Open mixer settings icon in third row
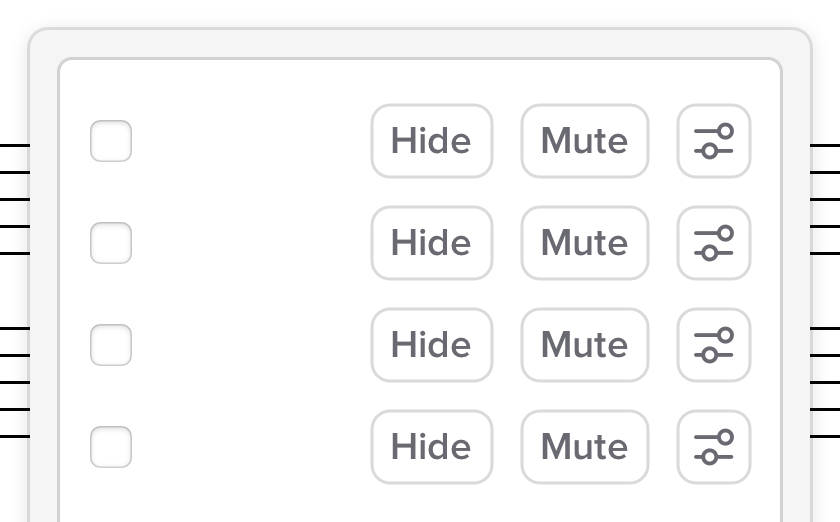The height and width of the screenshot is (522, 840). [x=713, y=345]
